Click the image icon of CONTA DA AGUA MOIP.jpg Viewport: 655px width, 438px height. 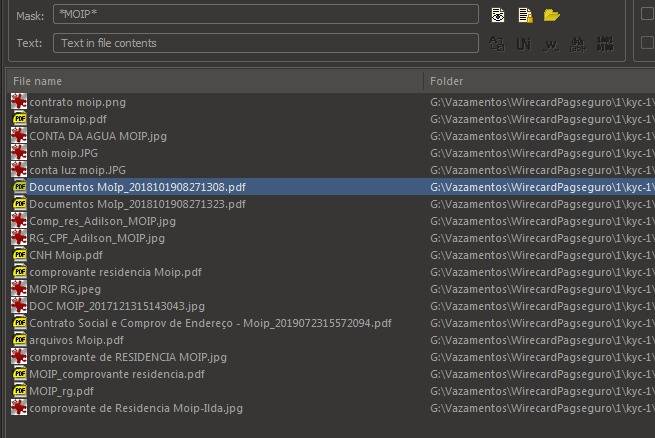19,136
